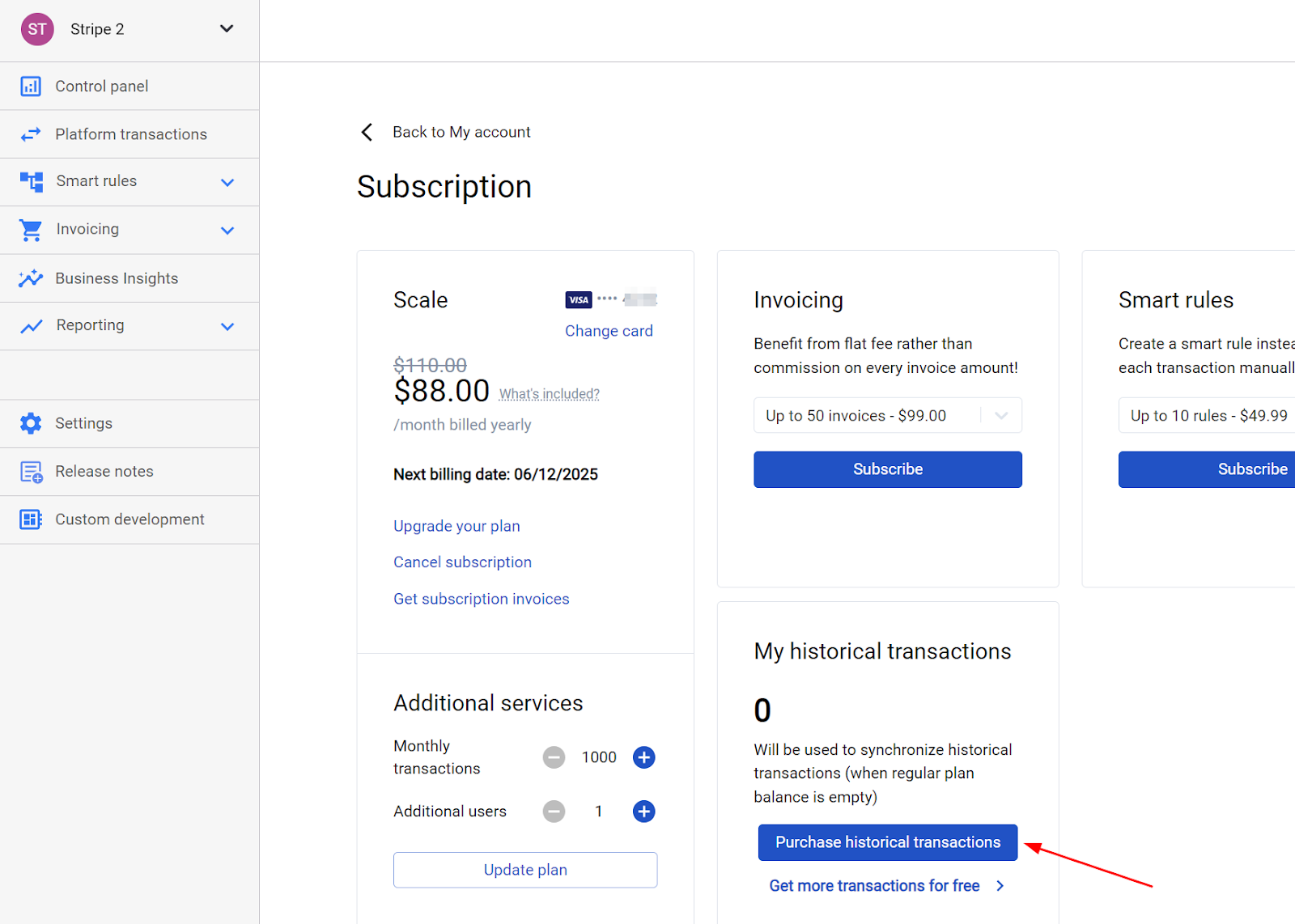Click the $88.00 price text
This screenshot has height=924, width=1295.
(442, 391)
